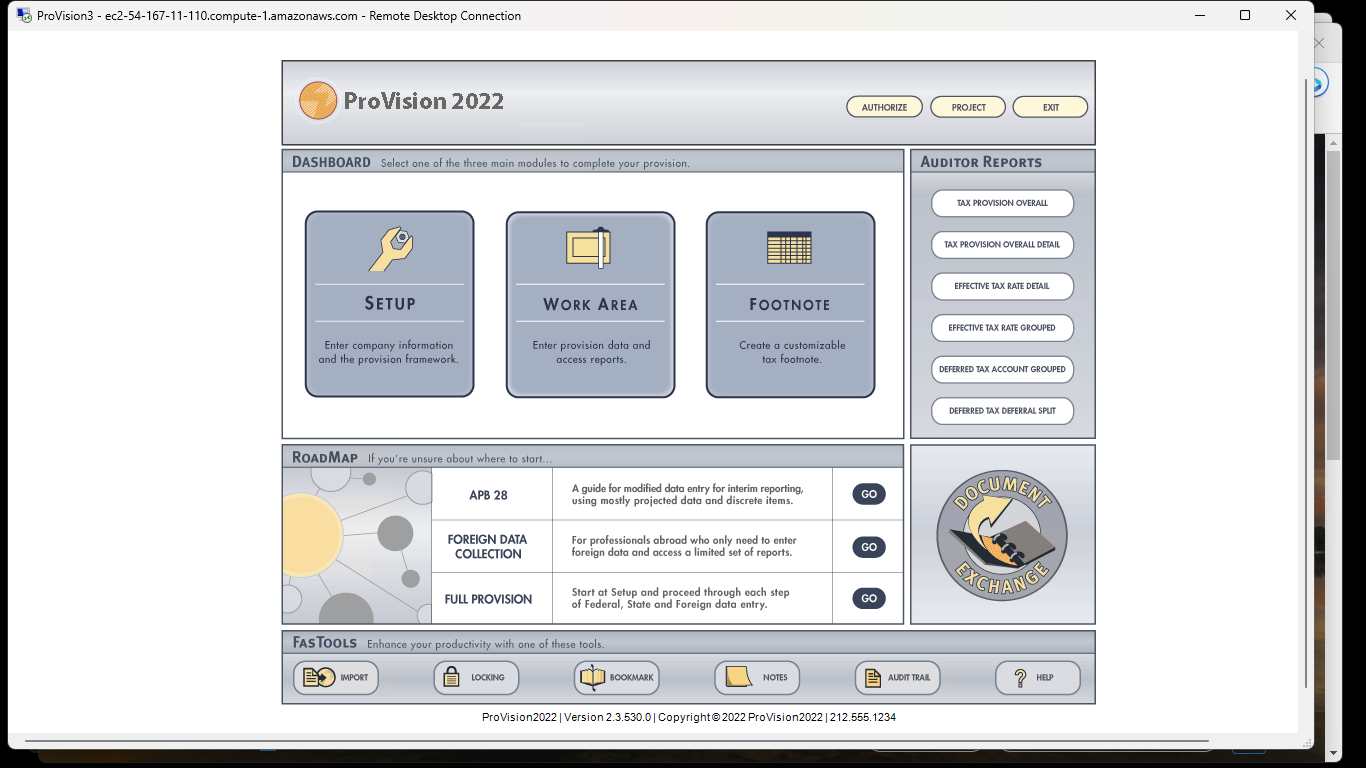
Task: Open the Effective Tax Rate Detail report
Action: (x=1002, y=286)
